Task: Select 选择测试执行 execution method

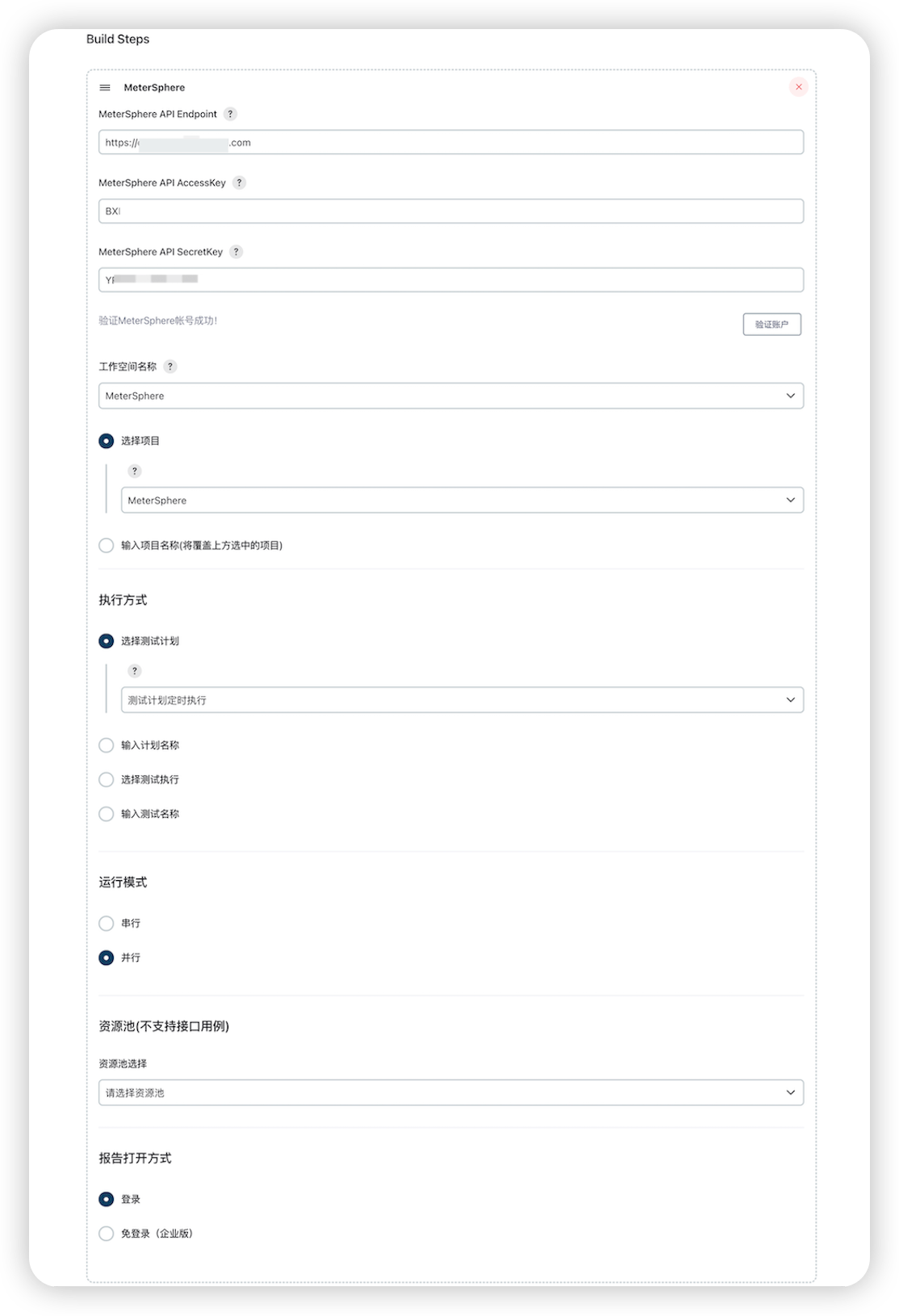Action: point(106,779)
